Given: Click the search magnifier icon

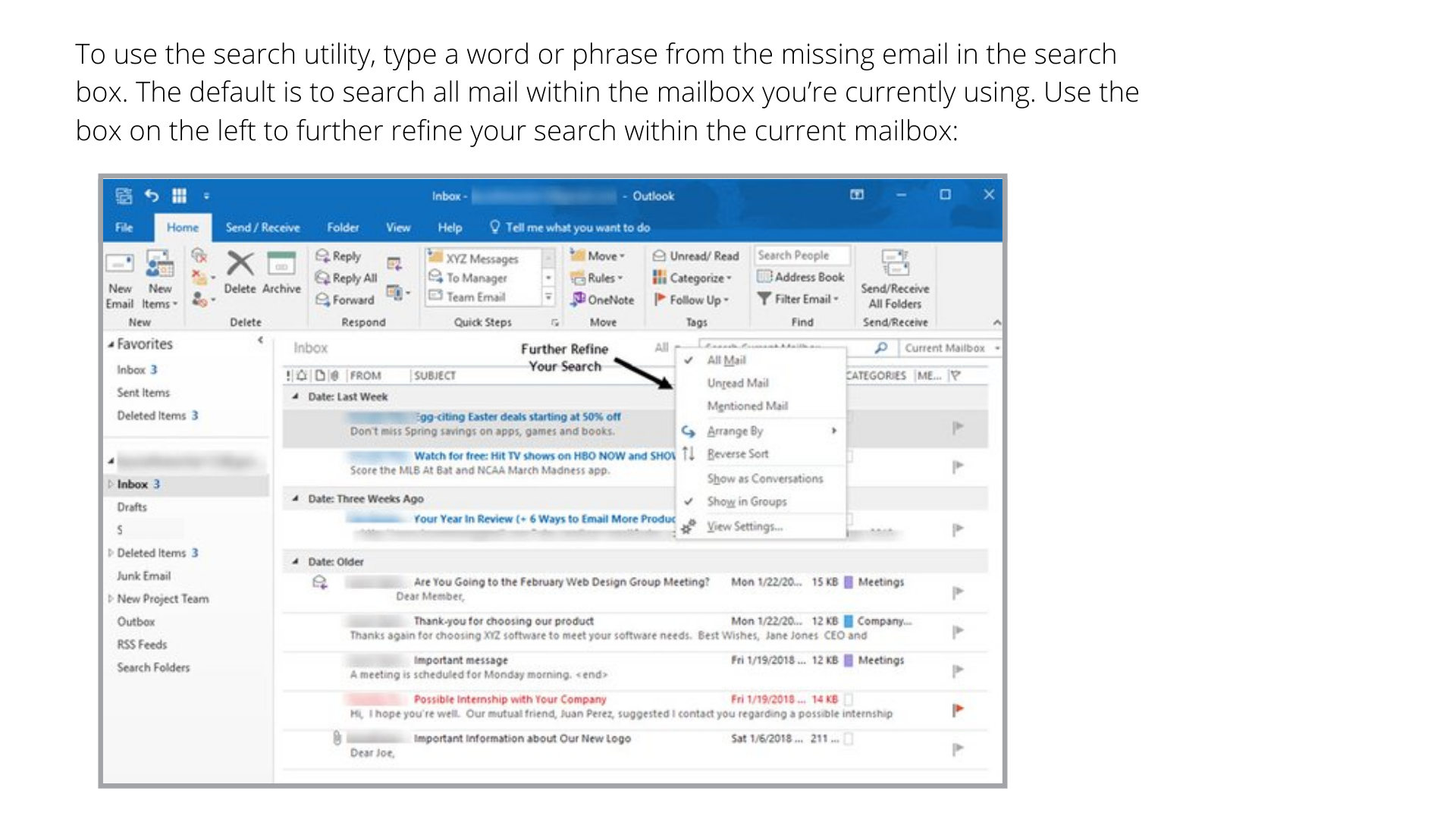Looking at the screenshot, I should click(x=880, y=348).
